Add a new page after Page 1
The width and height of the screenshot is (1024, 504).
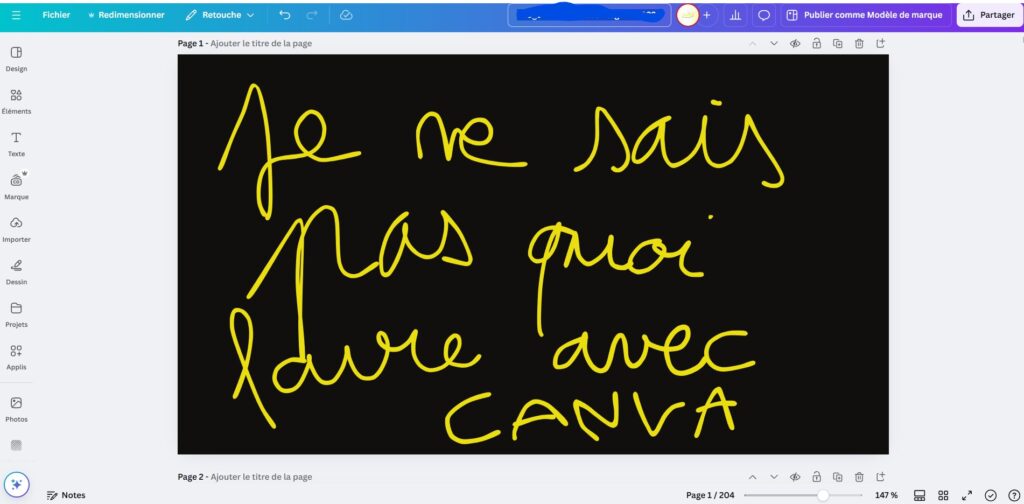coord(880,43)
